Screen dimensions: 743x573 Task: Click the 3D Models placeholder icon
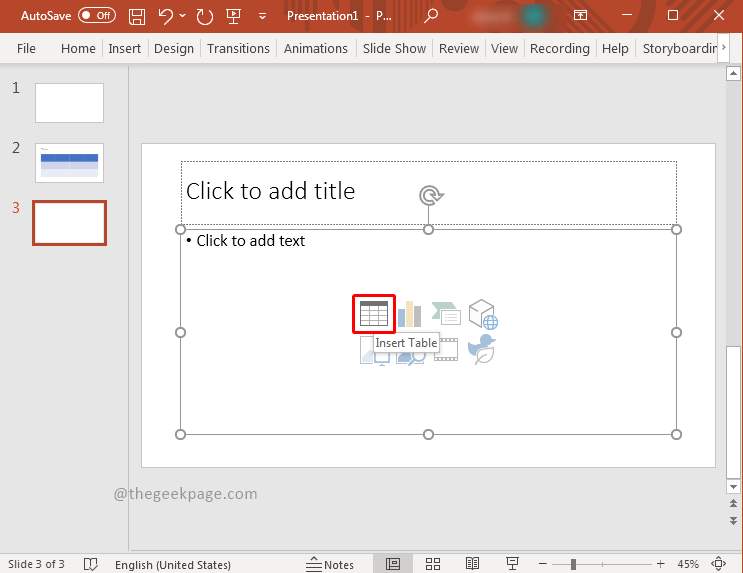point(483,314)
